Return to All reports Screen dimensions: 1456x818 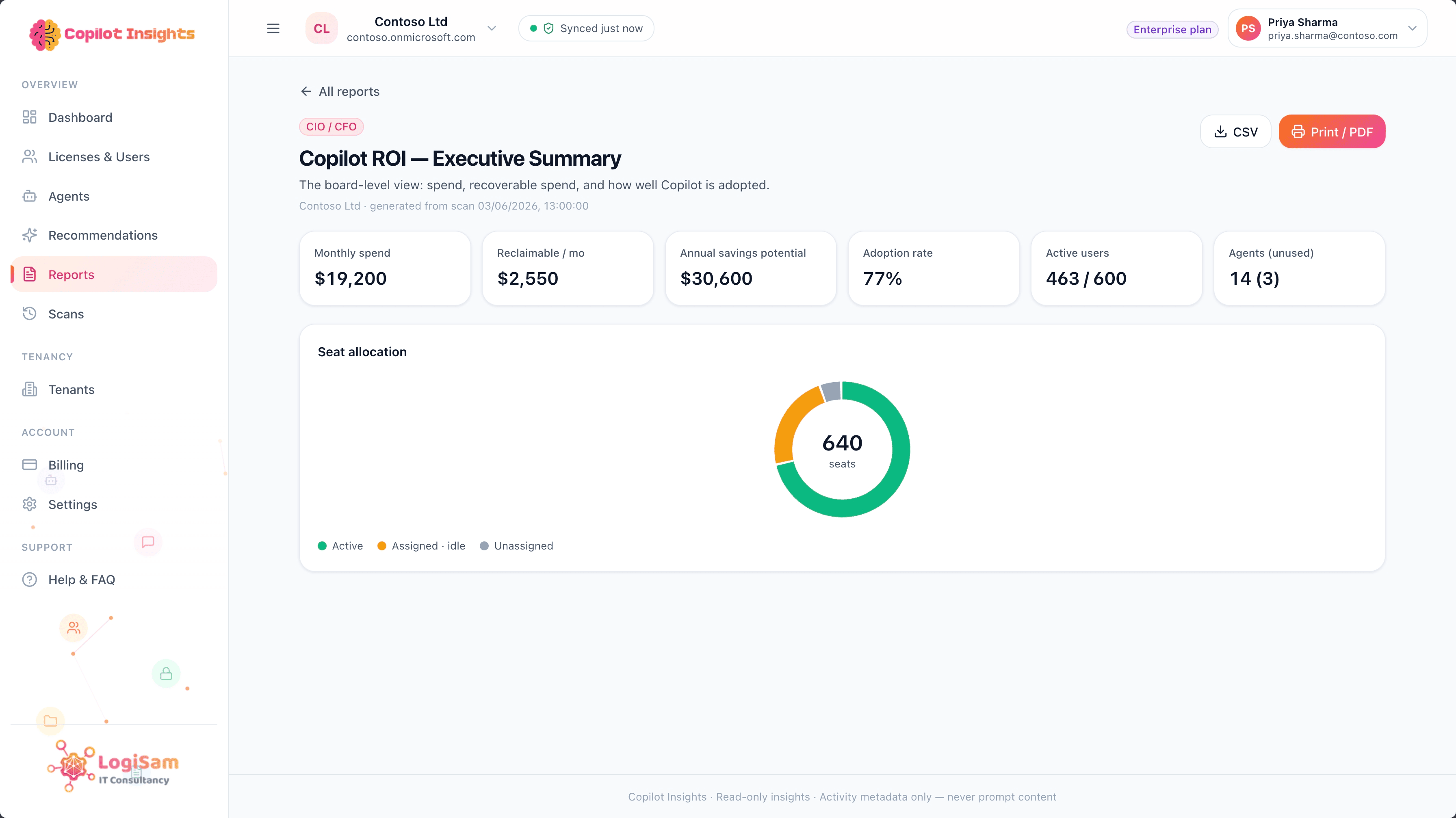[340, 91]
